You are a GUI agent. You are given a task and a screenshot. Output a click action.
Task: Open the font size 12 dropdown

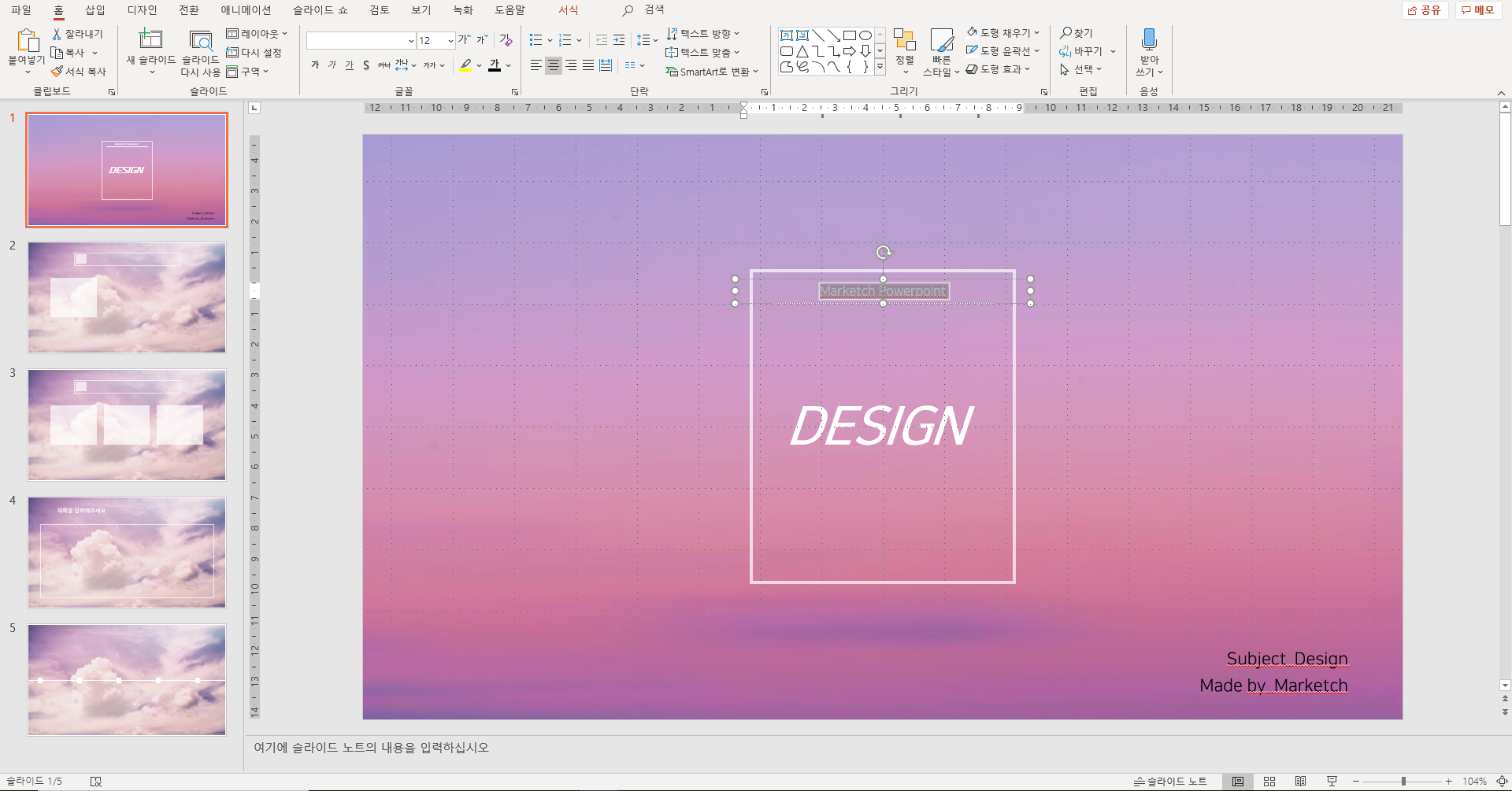450,41
